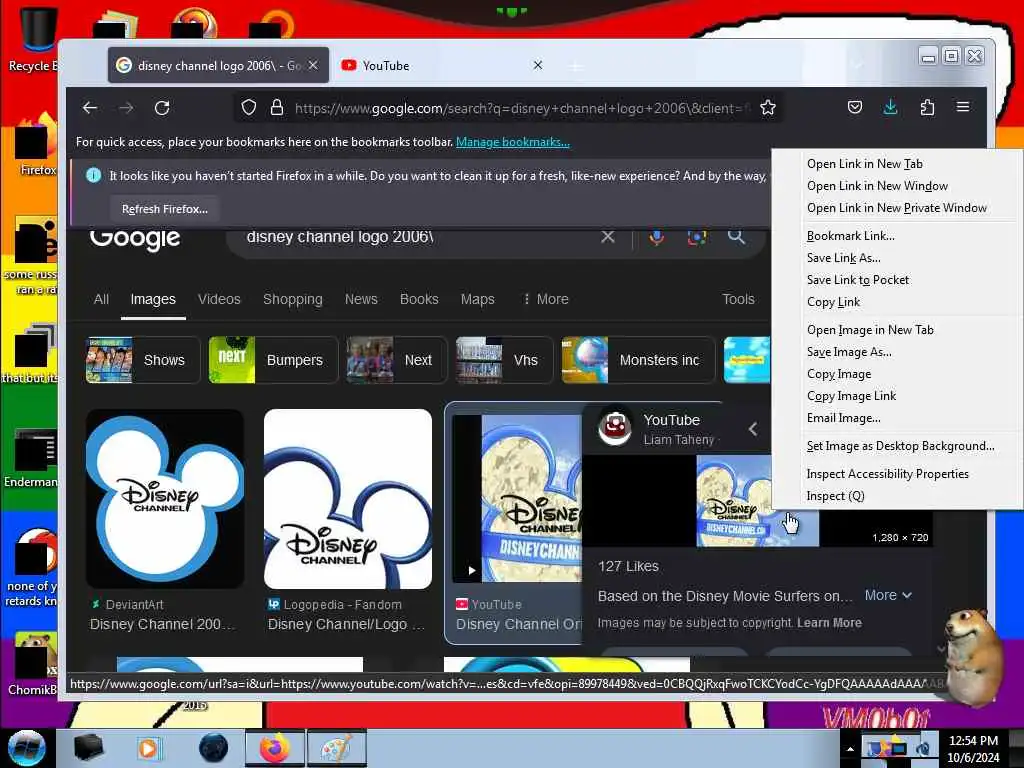Switch to the All results tab

(x=101, y=299)
